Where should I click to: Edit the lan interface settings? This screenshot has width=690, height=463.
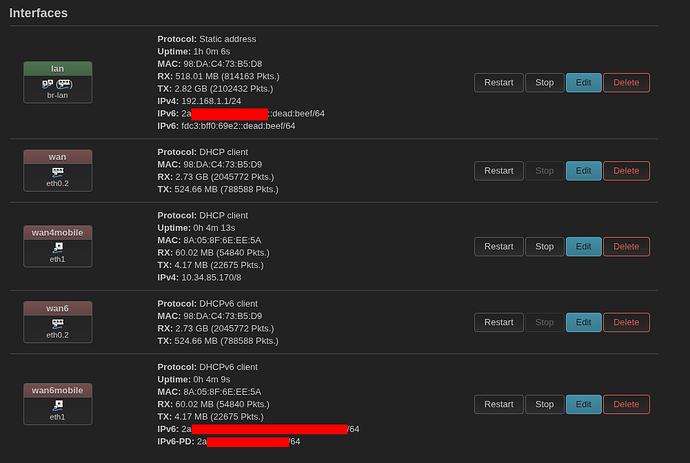(x=584, y=83)
